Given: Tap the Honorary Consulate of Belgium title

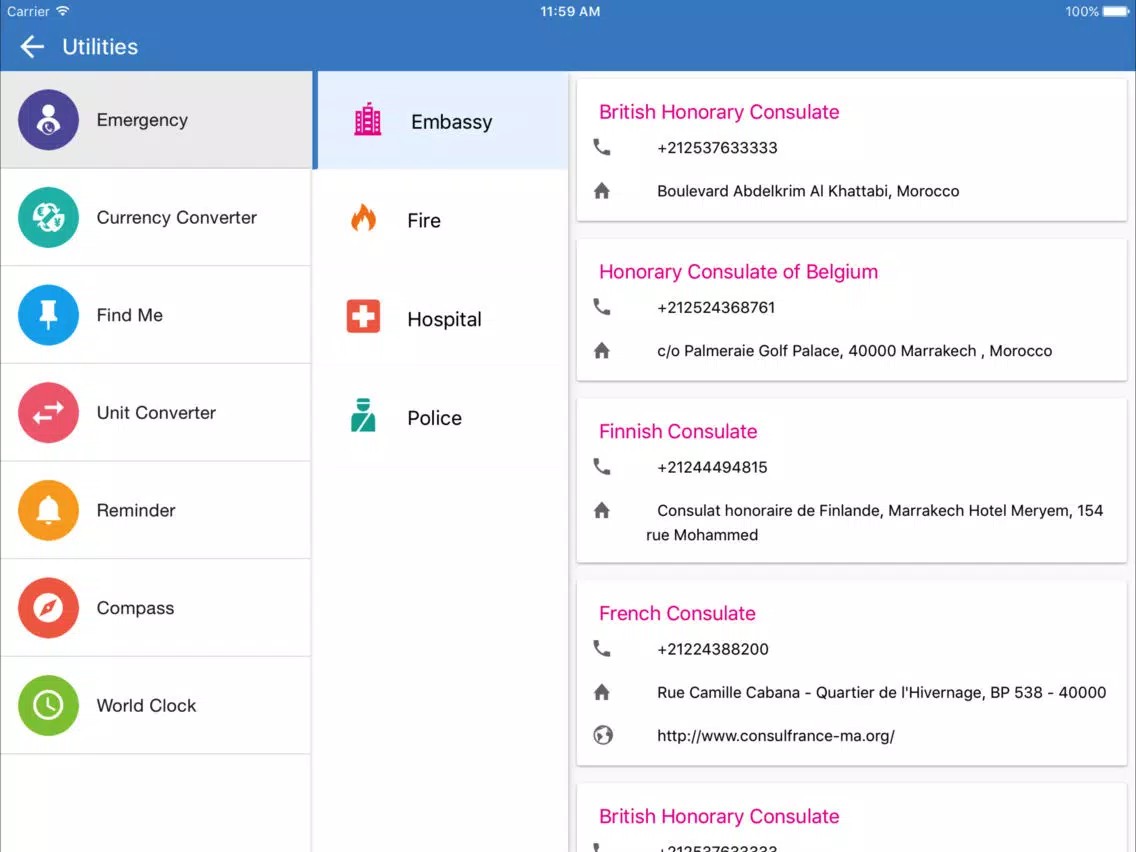Looking at the screenshot, I should [x=738, y=272].
